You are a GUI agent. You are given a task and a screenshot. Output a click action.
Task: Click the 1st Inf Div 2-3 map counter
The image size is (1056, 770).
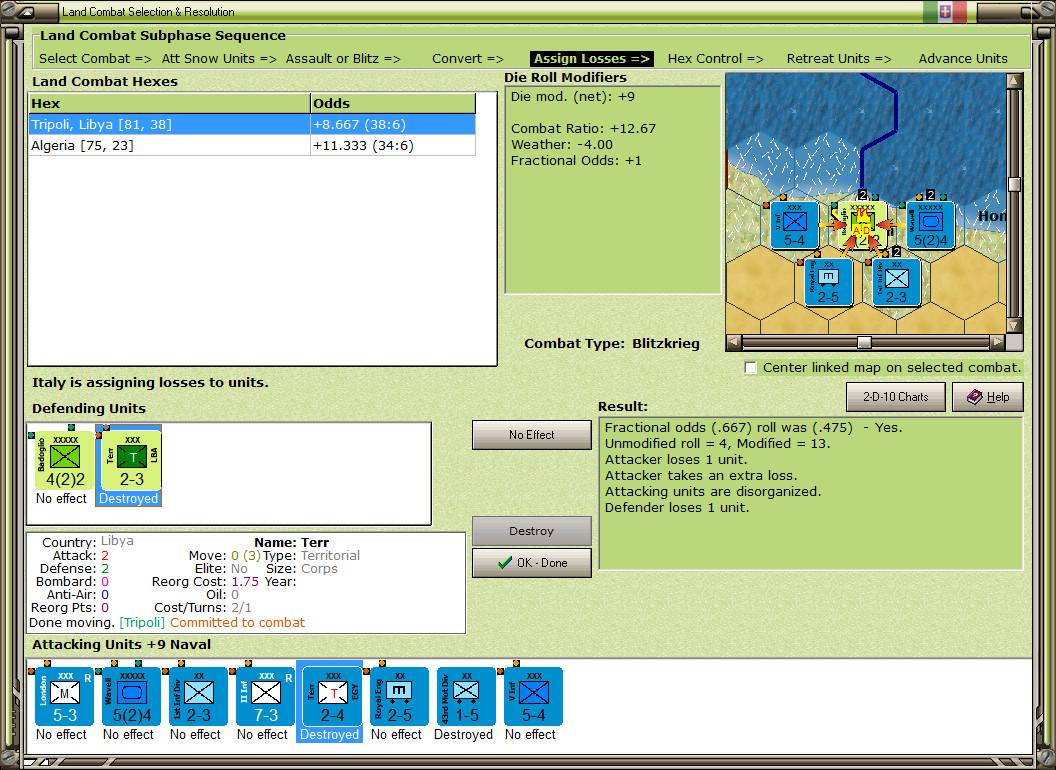pos(896,282)
